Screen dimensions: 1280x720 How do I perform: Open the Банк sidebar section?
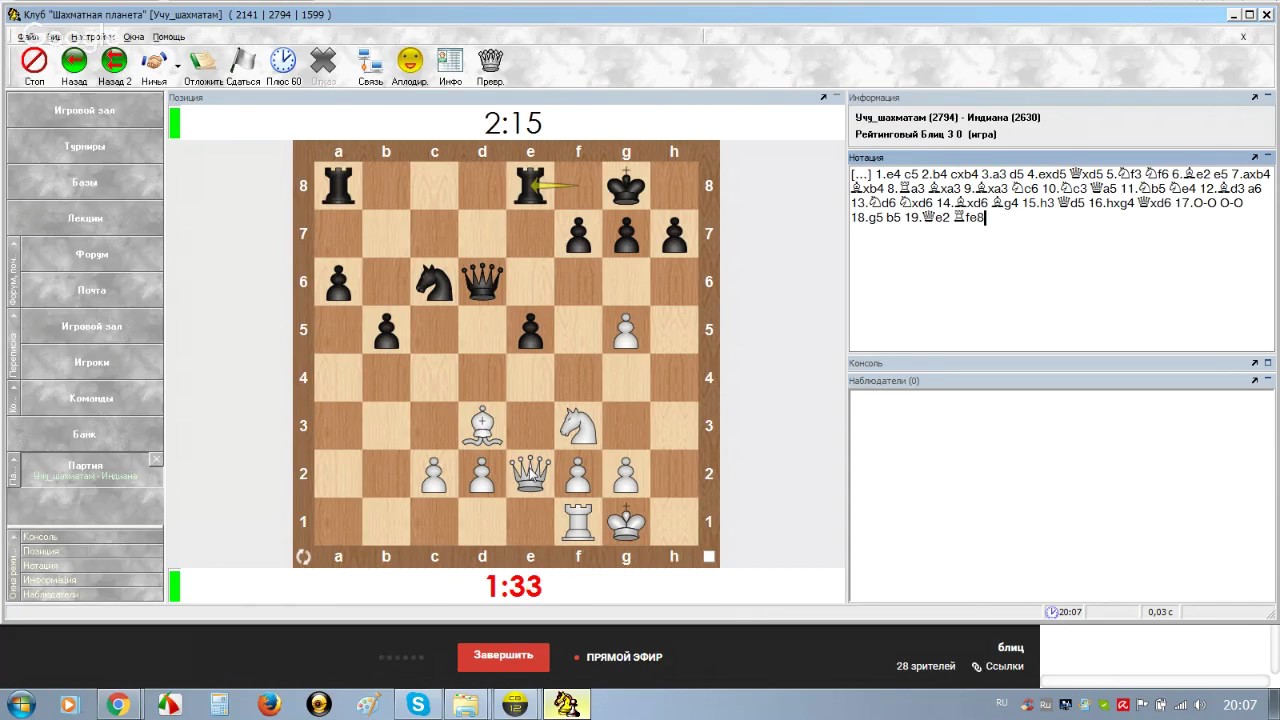[x=85, y=434]
